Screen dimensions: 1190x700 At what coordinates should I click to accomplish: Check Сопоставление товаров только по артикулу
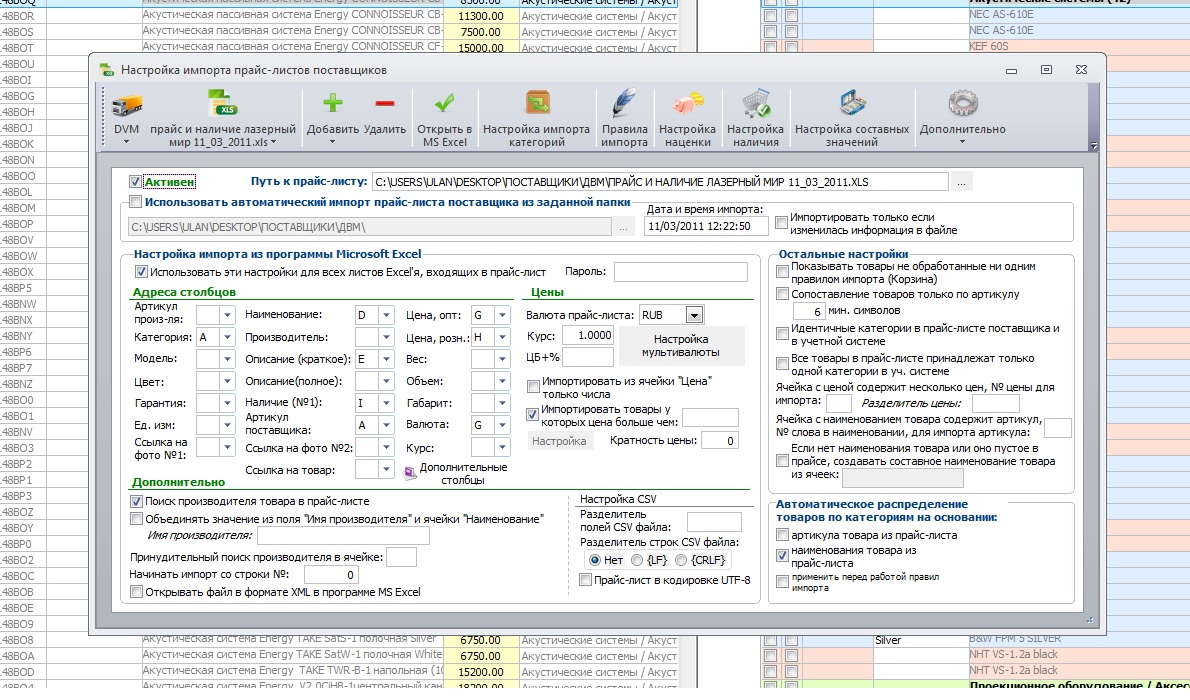[782, 294]
